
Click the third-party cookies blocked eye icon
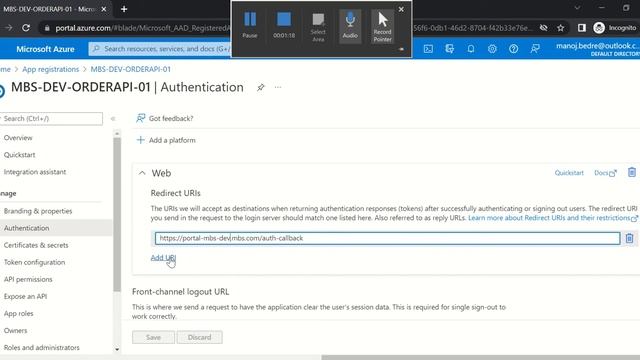point(543,28)
